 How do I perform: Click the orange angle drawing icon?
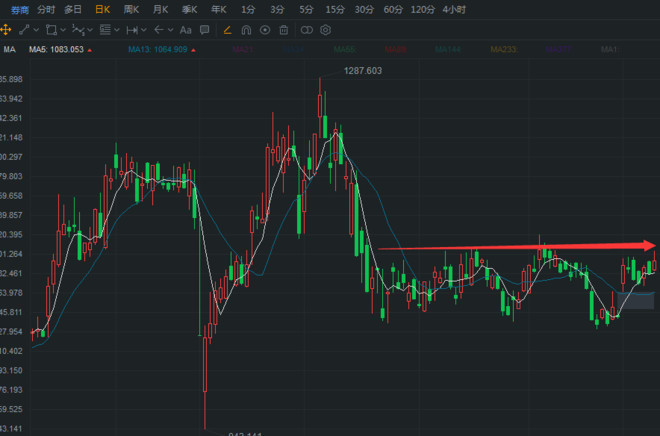click(228, 30)
